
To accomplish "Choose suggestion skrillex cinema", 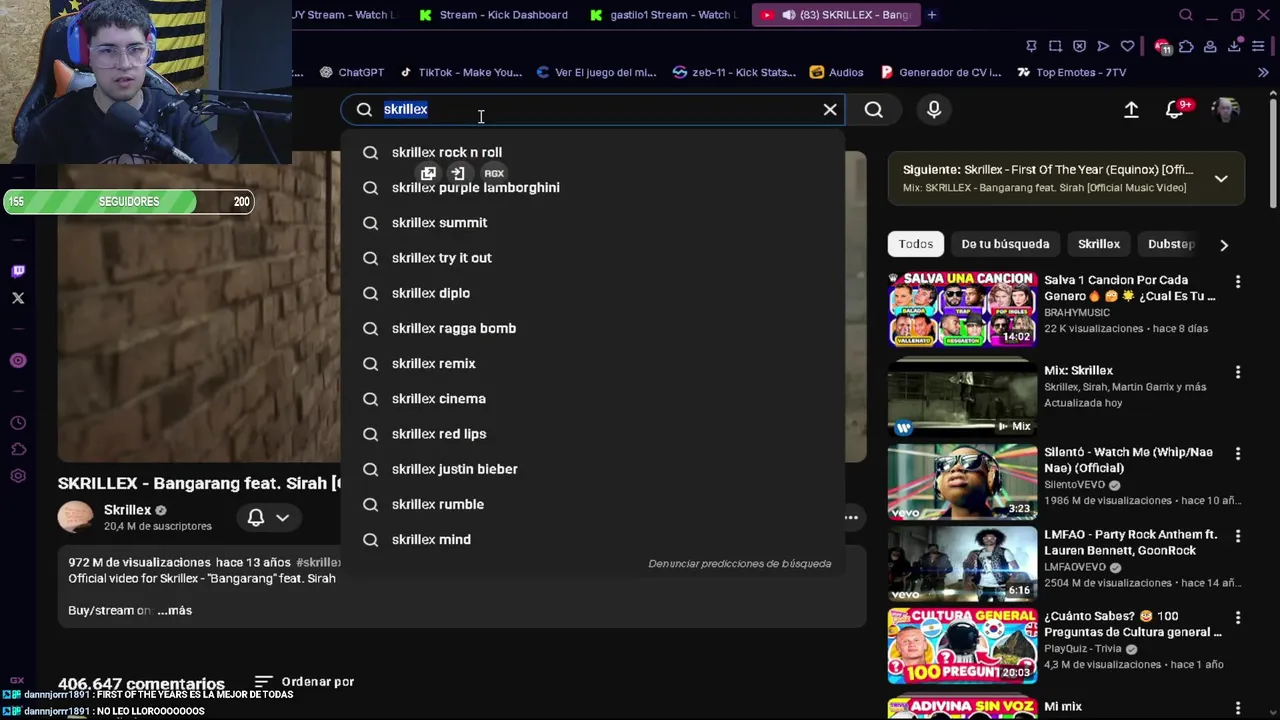I will 593,399.
